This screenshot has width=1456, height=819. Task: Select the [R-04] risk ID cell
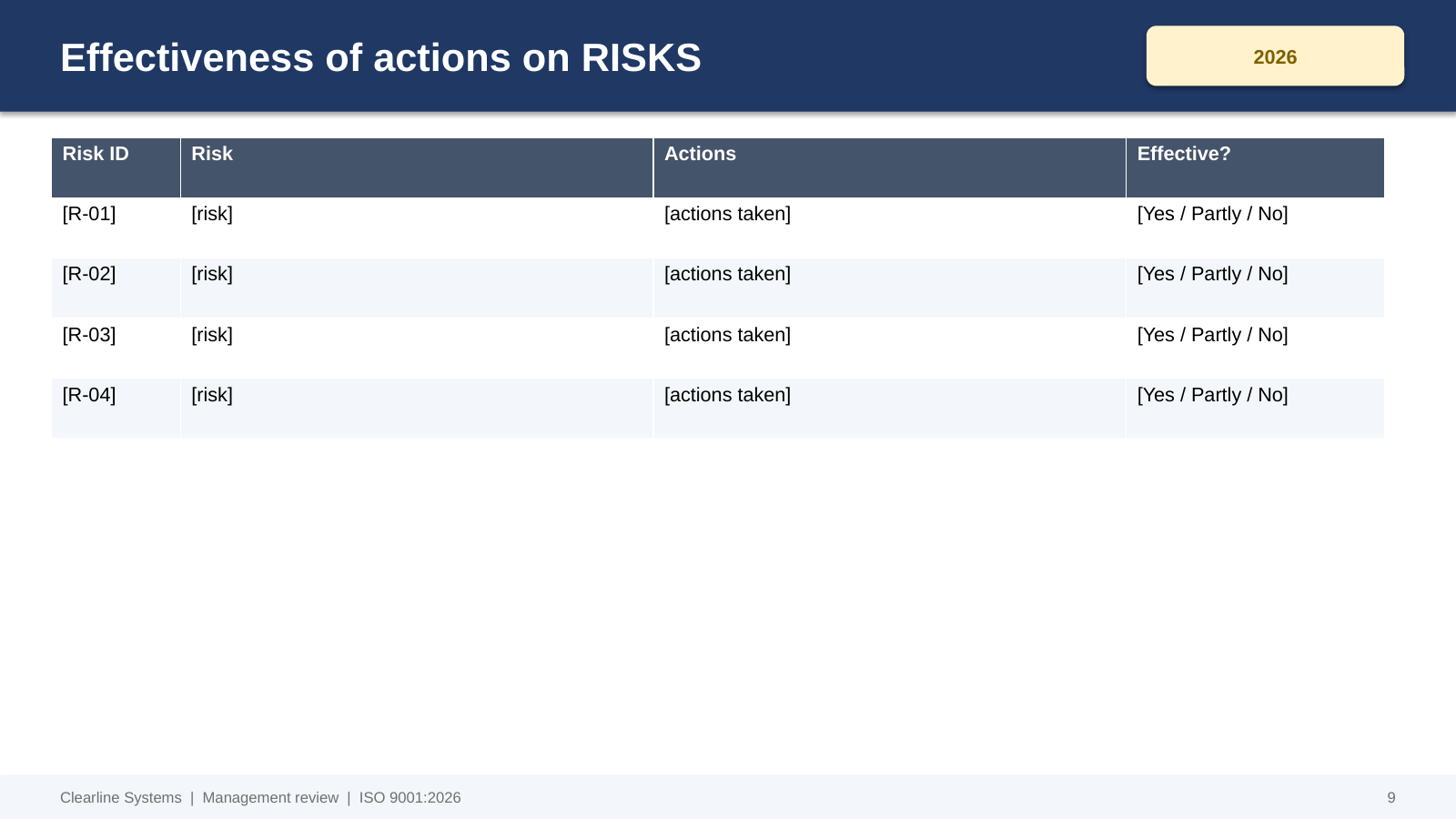coord(116,408)
